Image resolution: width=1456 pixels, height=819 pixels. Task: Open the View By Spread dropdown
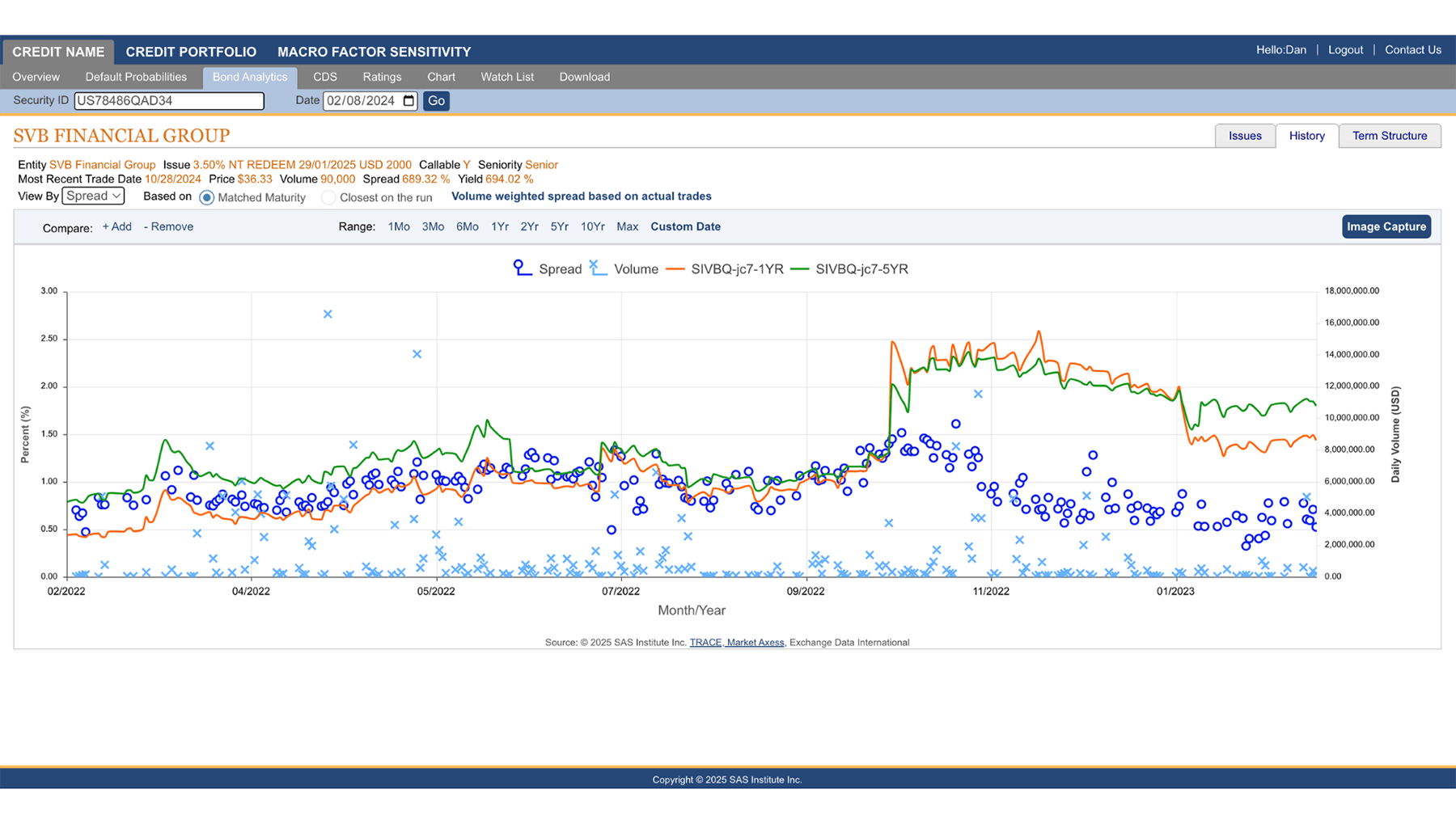93,196
